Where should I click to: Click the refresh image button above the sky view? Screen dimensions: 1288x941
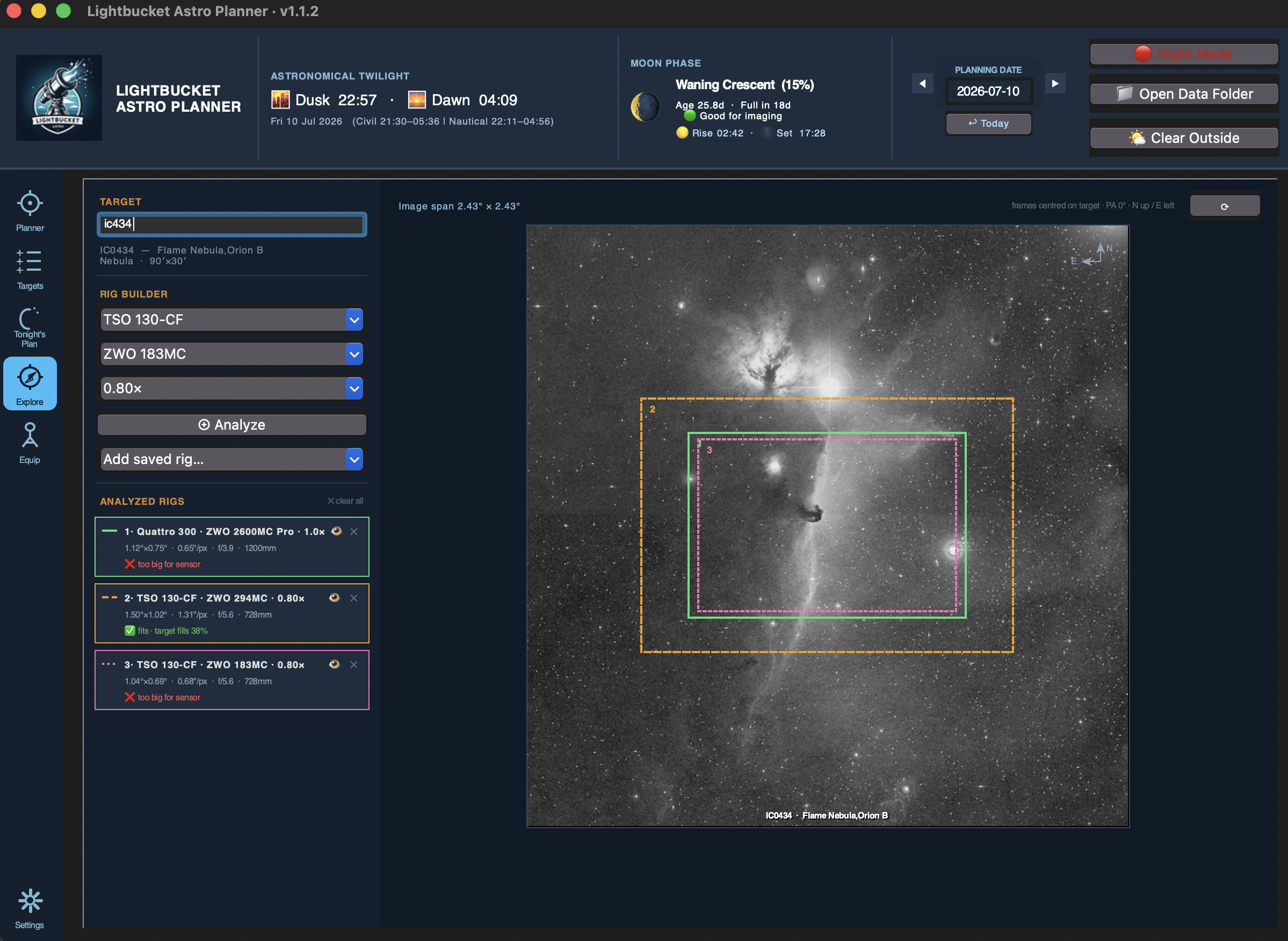pos(1225,206)
